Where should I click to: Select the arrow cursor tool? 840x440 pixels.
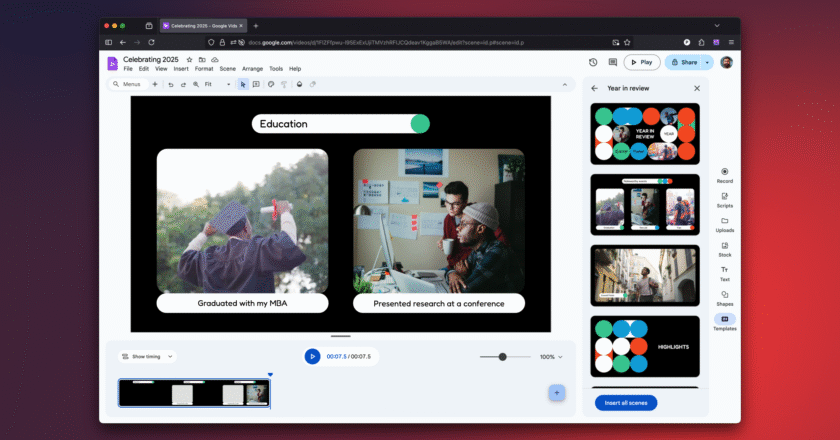pos(242,85)
